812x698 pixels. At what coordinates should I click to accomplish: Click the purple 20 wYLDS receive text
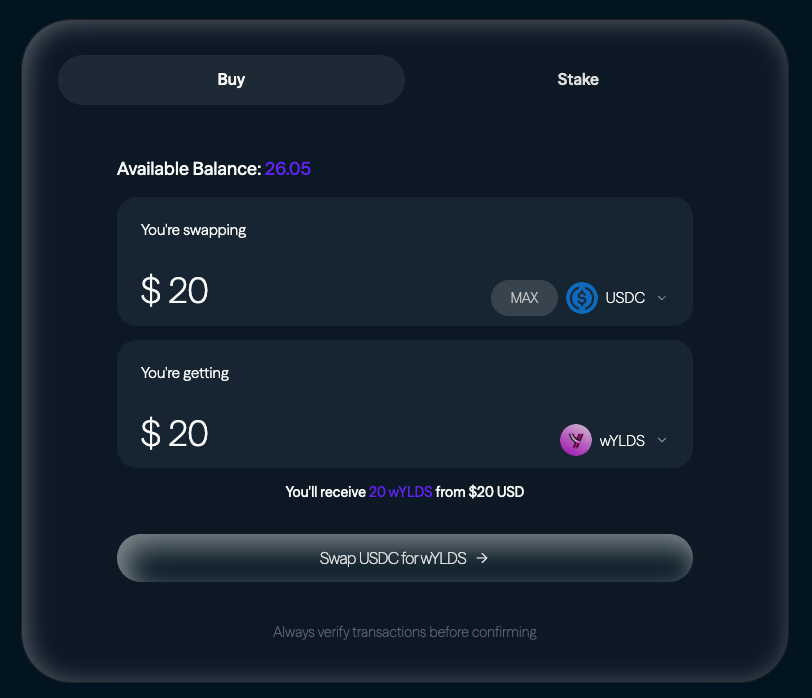(x=400, y=492)
